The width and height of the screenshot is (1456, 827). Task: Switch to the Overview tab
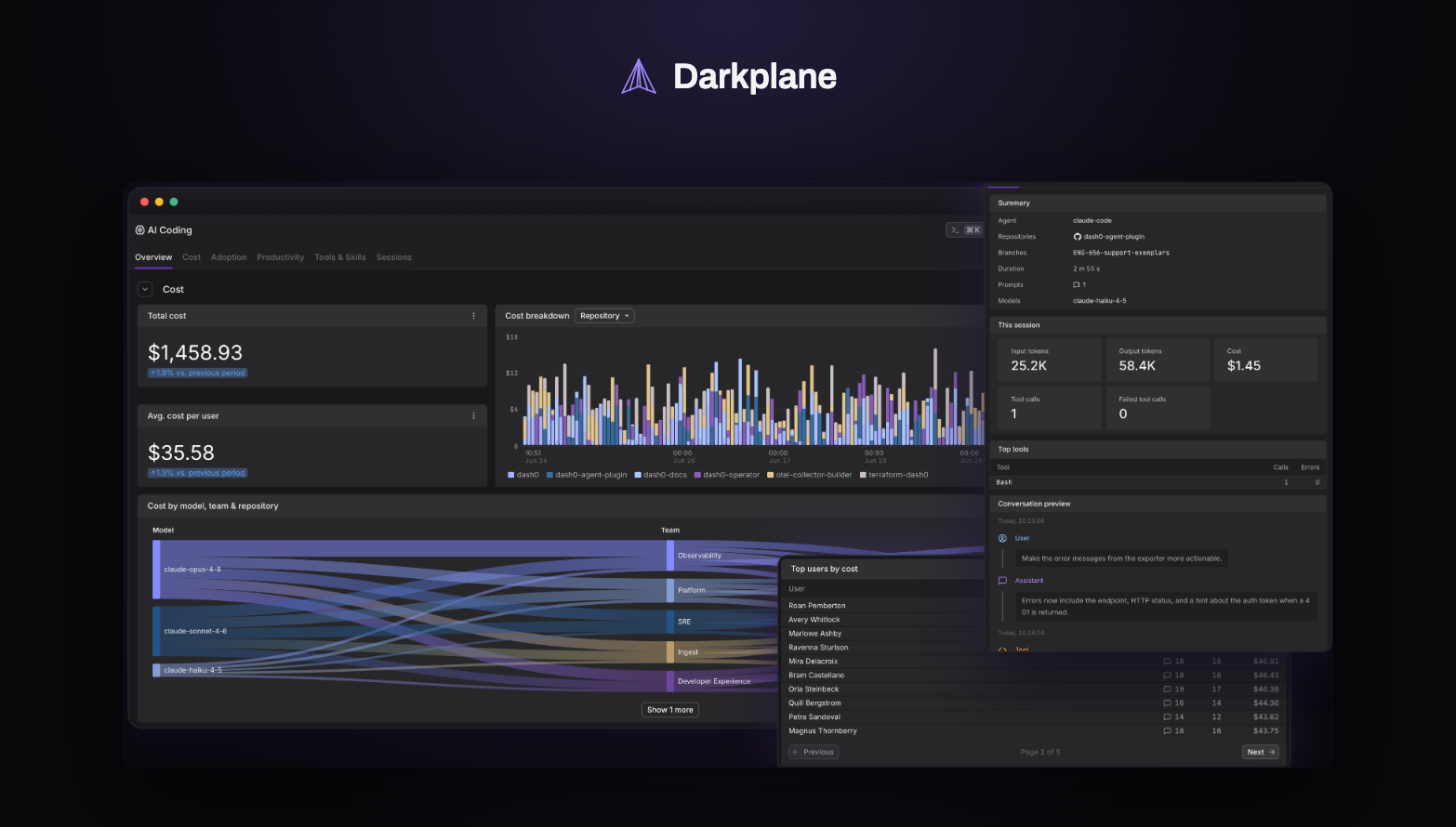[153, 257]
